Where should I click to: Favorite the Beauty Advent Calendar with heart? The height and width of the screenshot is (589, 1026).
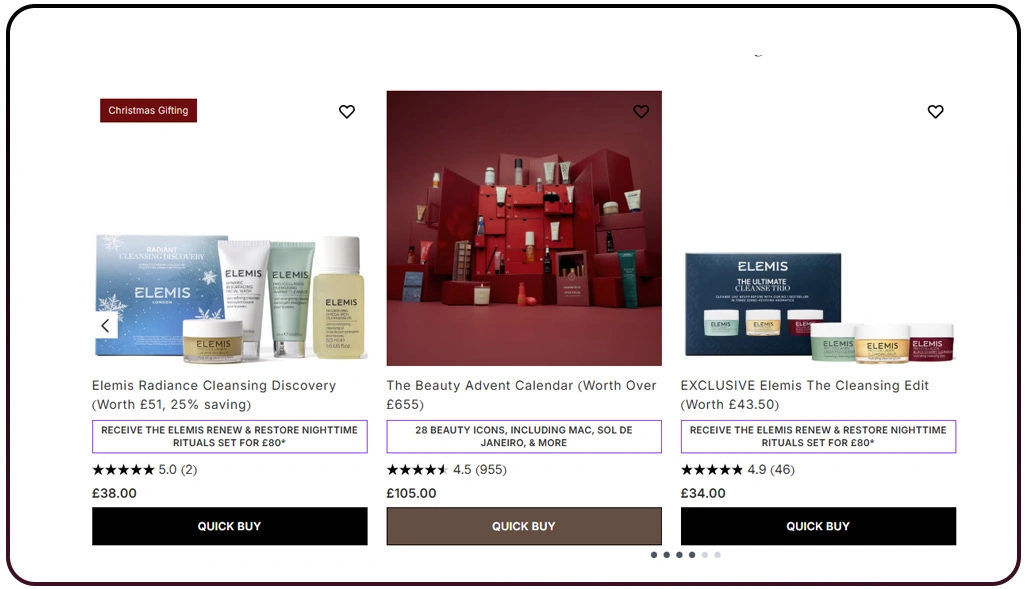641,112
